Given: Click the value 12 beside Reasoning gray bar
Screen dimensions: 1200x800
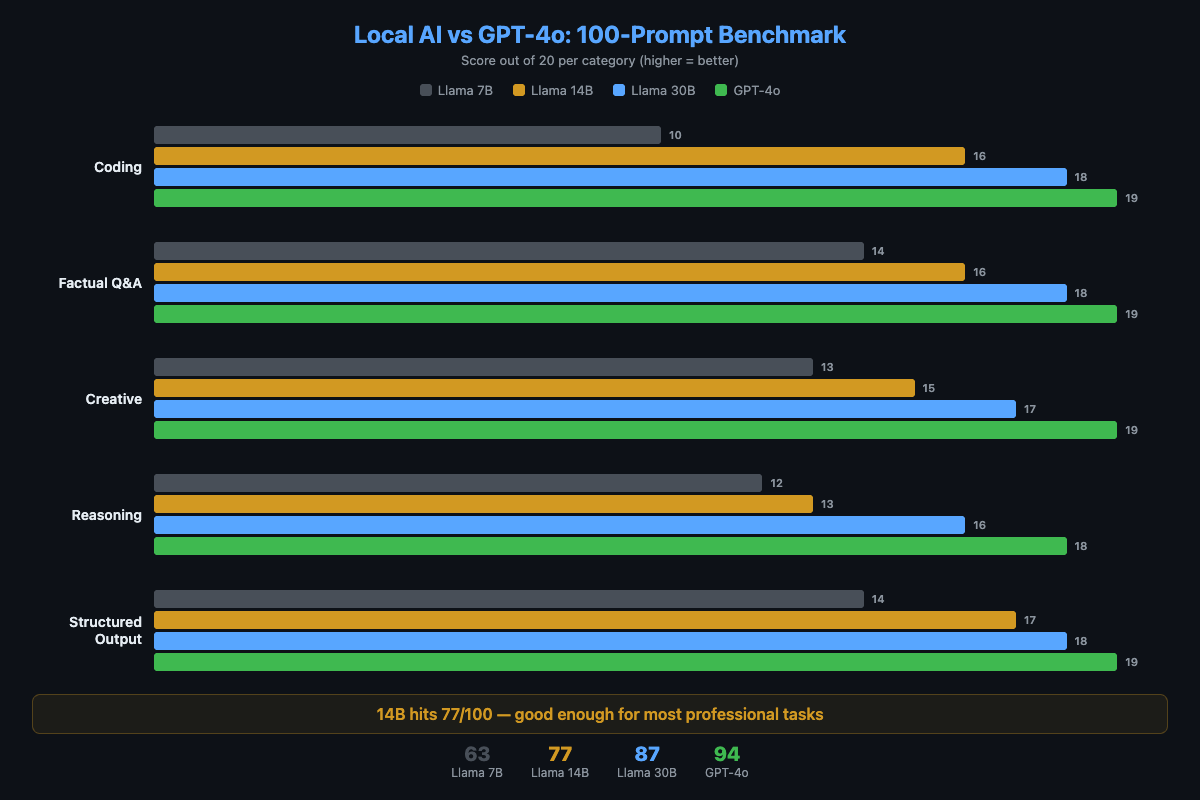Looking at the screenshot, I should tap(776, 483).
